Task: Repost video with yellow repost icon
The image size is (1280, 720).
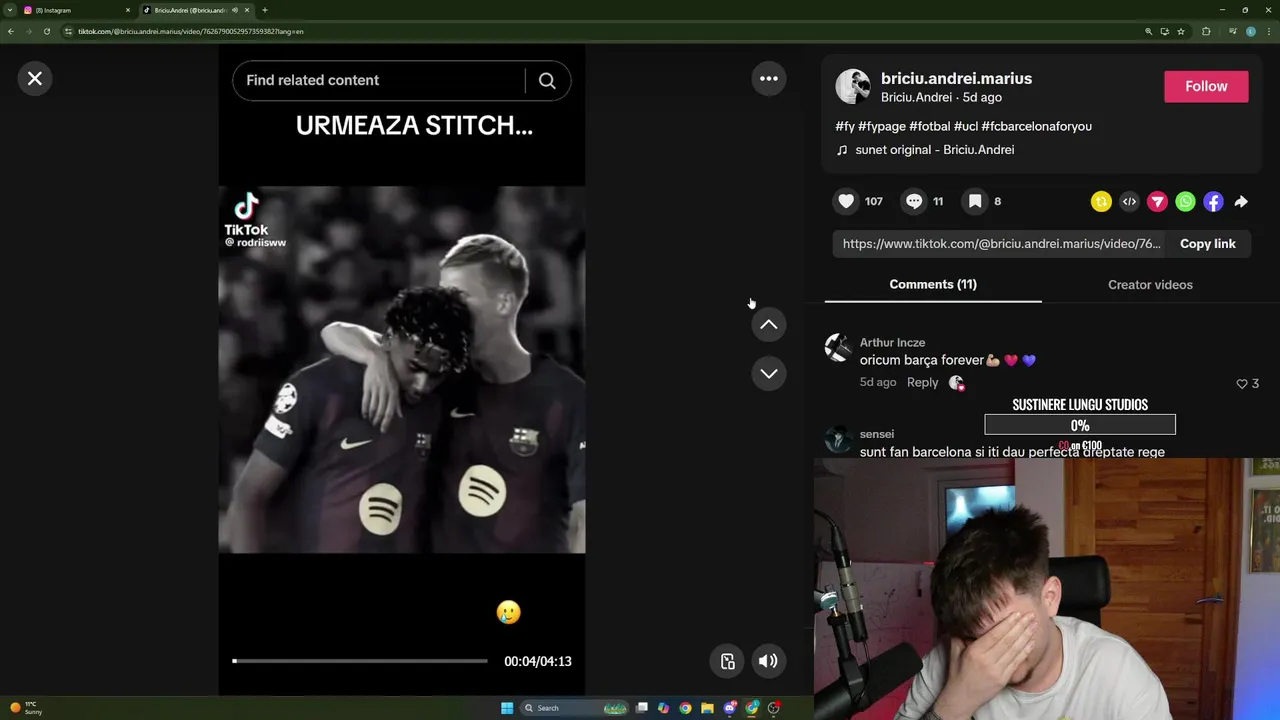Action: (x=1101, y=201)
